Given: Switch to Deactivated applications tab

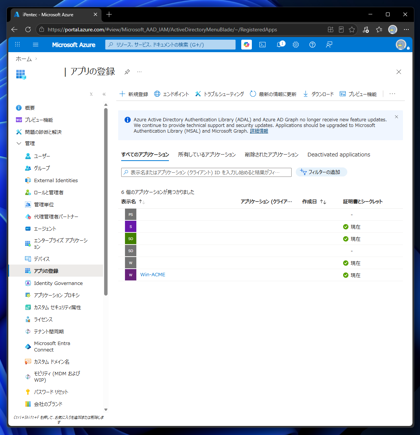Looking at the screenshot, I should pos(339,155).
